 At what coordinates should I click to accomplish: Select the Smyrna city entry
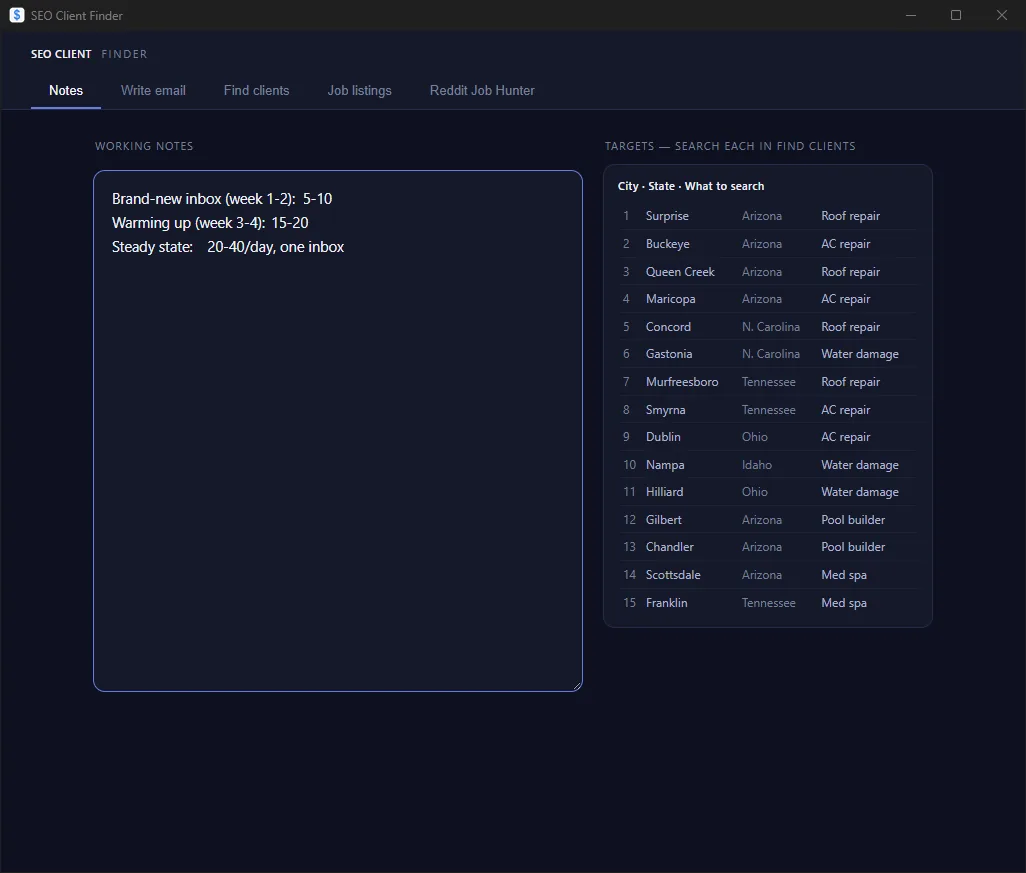click(665, 410)
